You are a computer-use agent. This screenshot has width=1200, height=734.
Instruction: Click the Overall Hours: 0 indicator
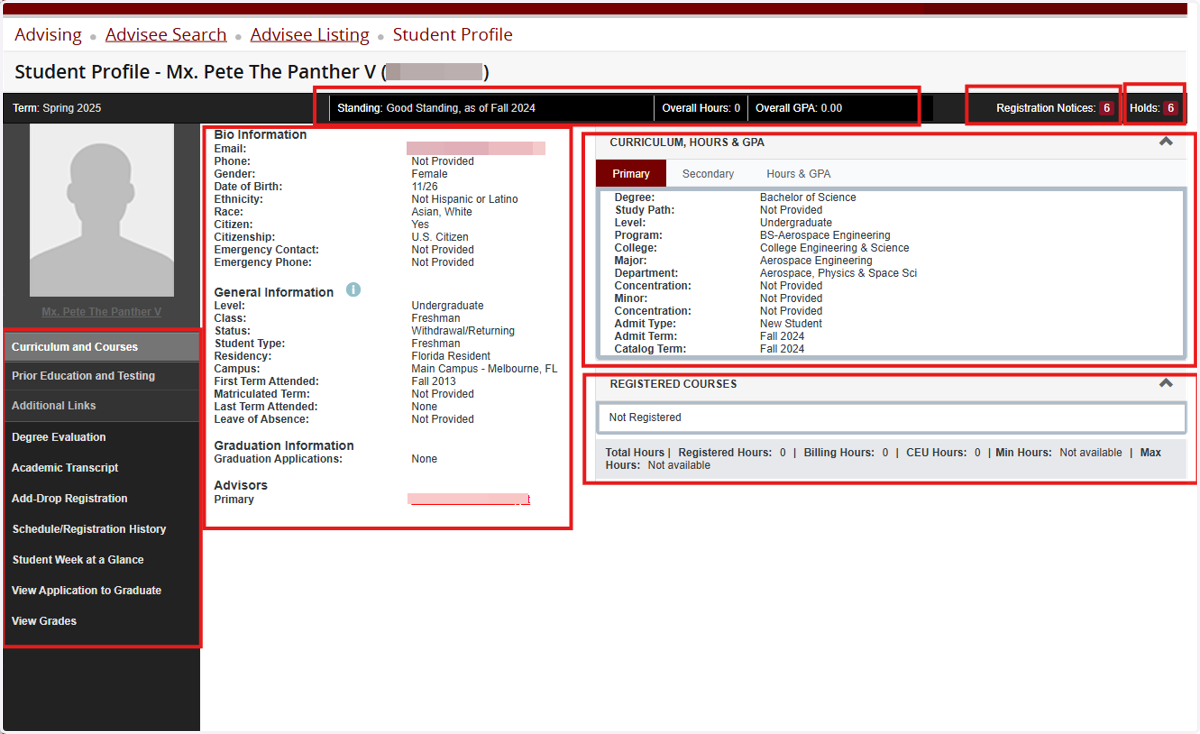click(701, 108)
